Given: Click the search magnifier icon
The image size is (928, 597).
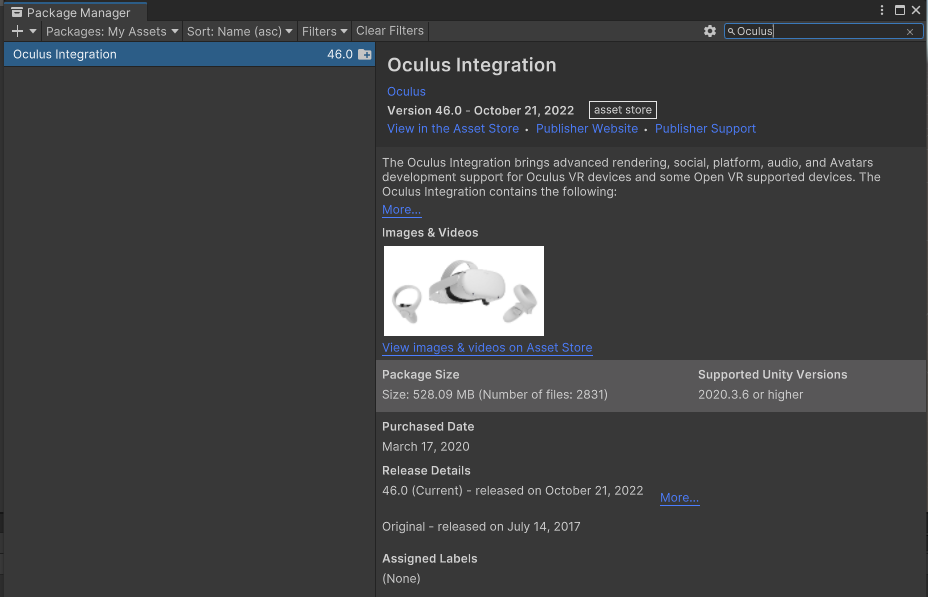Looking at the screenshot, I should [731, 32].
